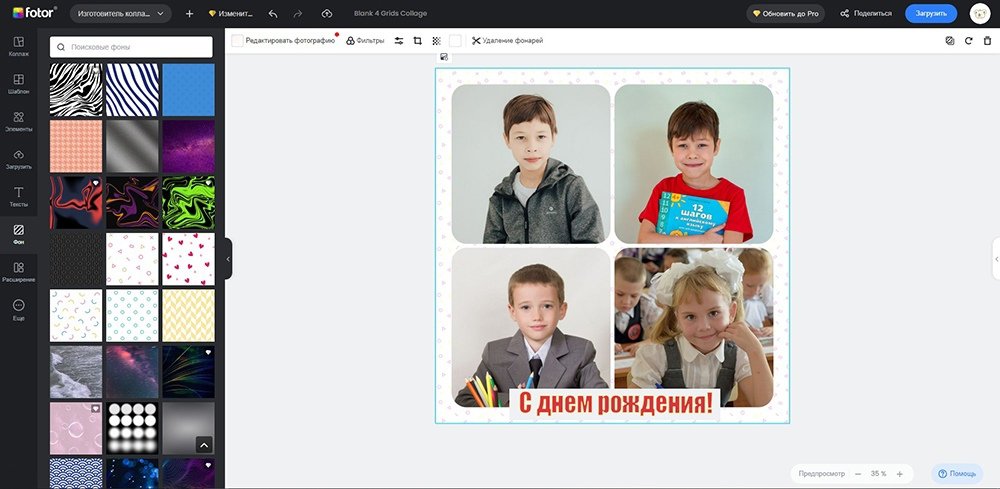Select the green liquid swirl background

click(188, 203)
